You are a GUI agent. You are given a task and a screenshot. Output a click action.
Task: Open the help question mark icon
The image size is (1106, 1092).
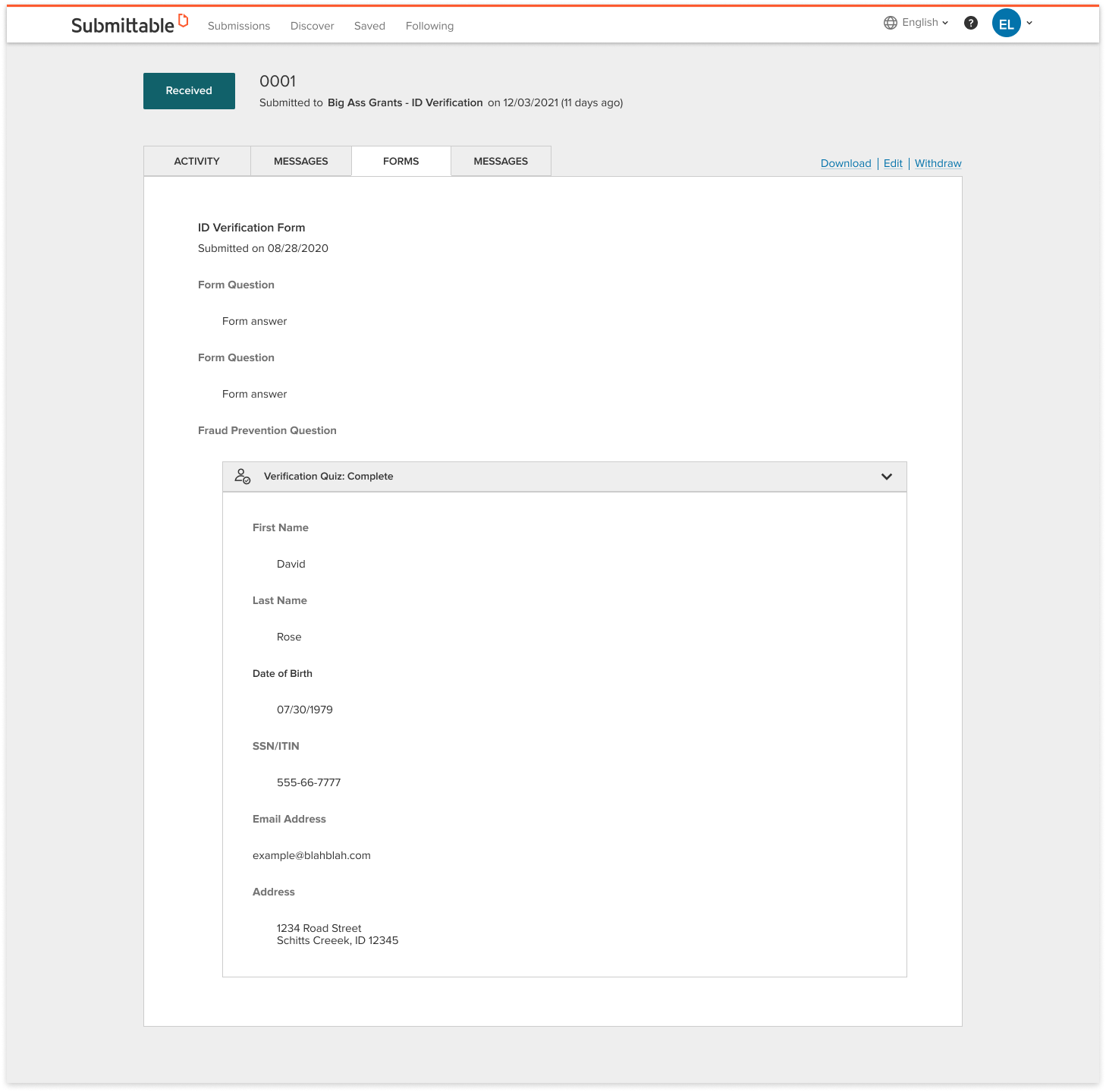pos(971,23)
